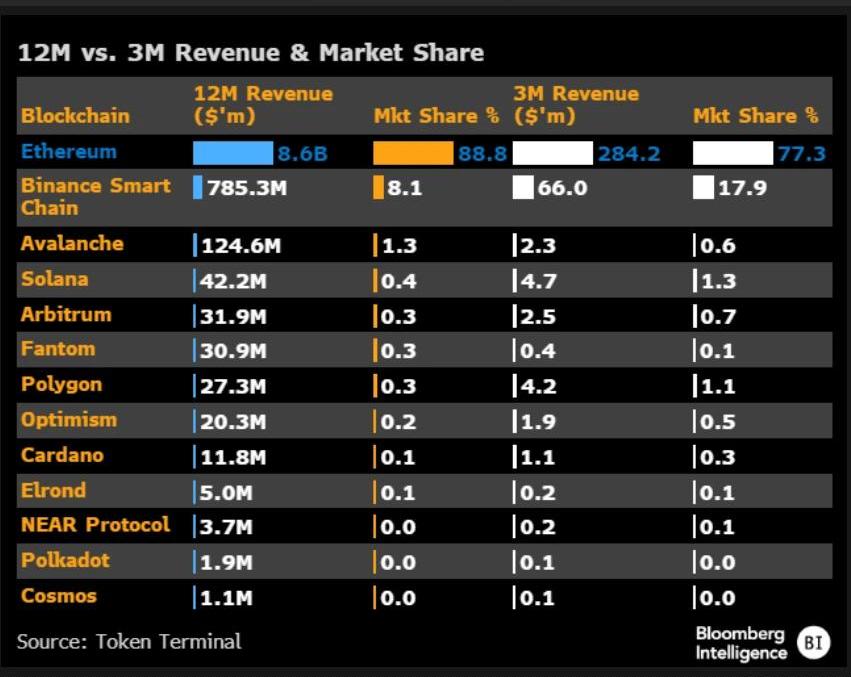This screenshot has height=677, width=851.
Task: Click Ethereum's orange market share bar
Action: coord(414,153)
